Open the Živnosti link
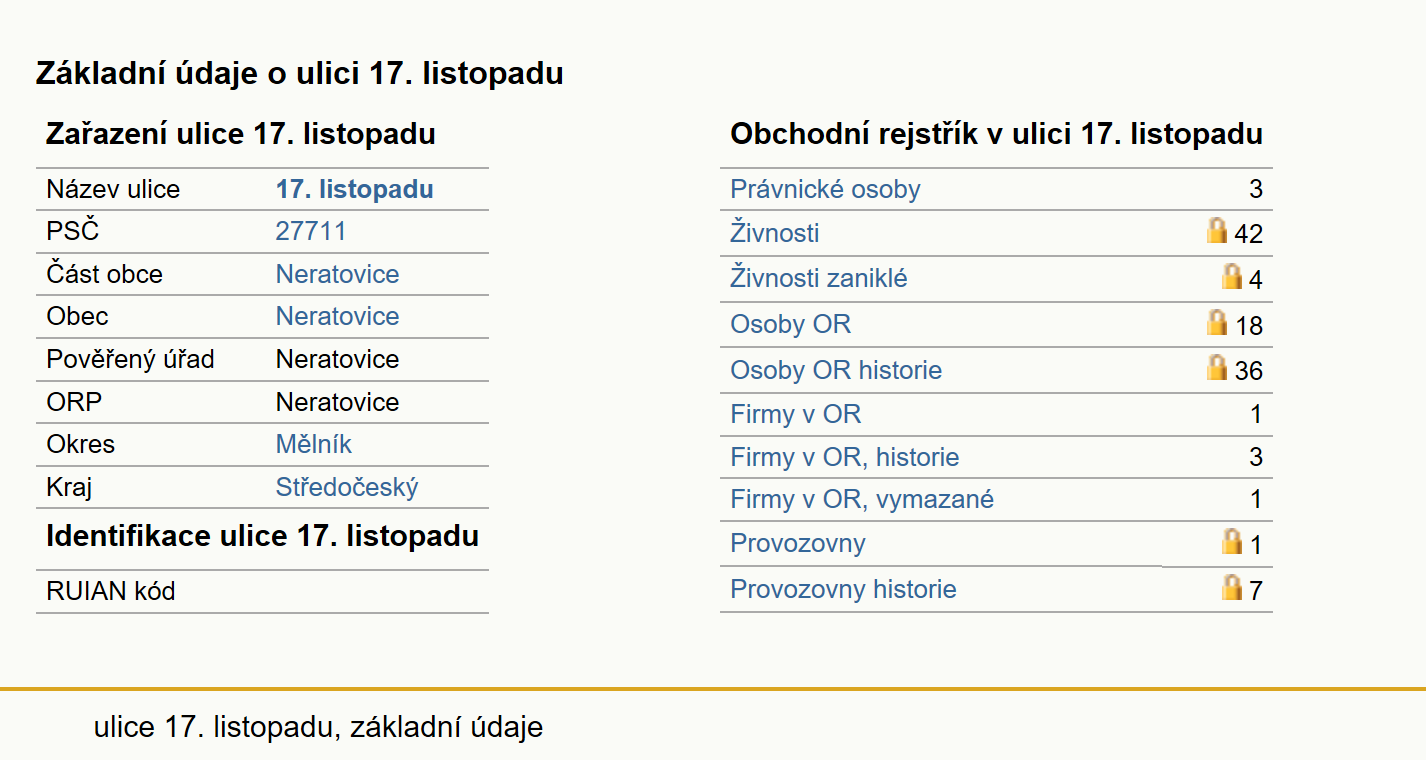This screenshot has height=760, width=1426. 775,233
